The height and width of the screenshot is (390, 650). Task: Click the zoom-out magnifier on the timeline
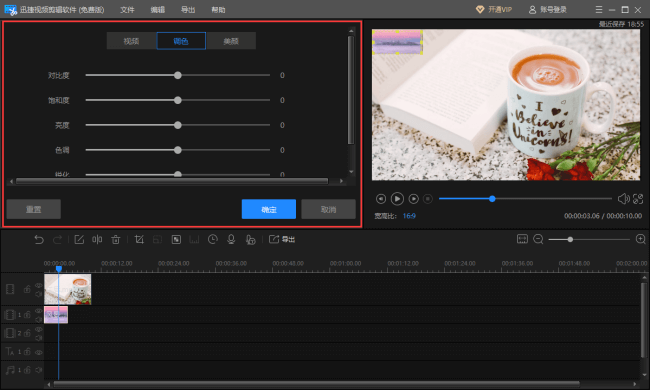click(538, 239)
